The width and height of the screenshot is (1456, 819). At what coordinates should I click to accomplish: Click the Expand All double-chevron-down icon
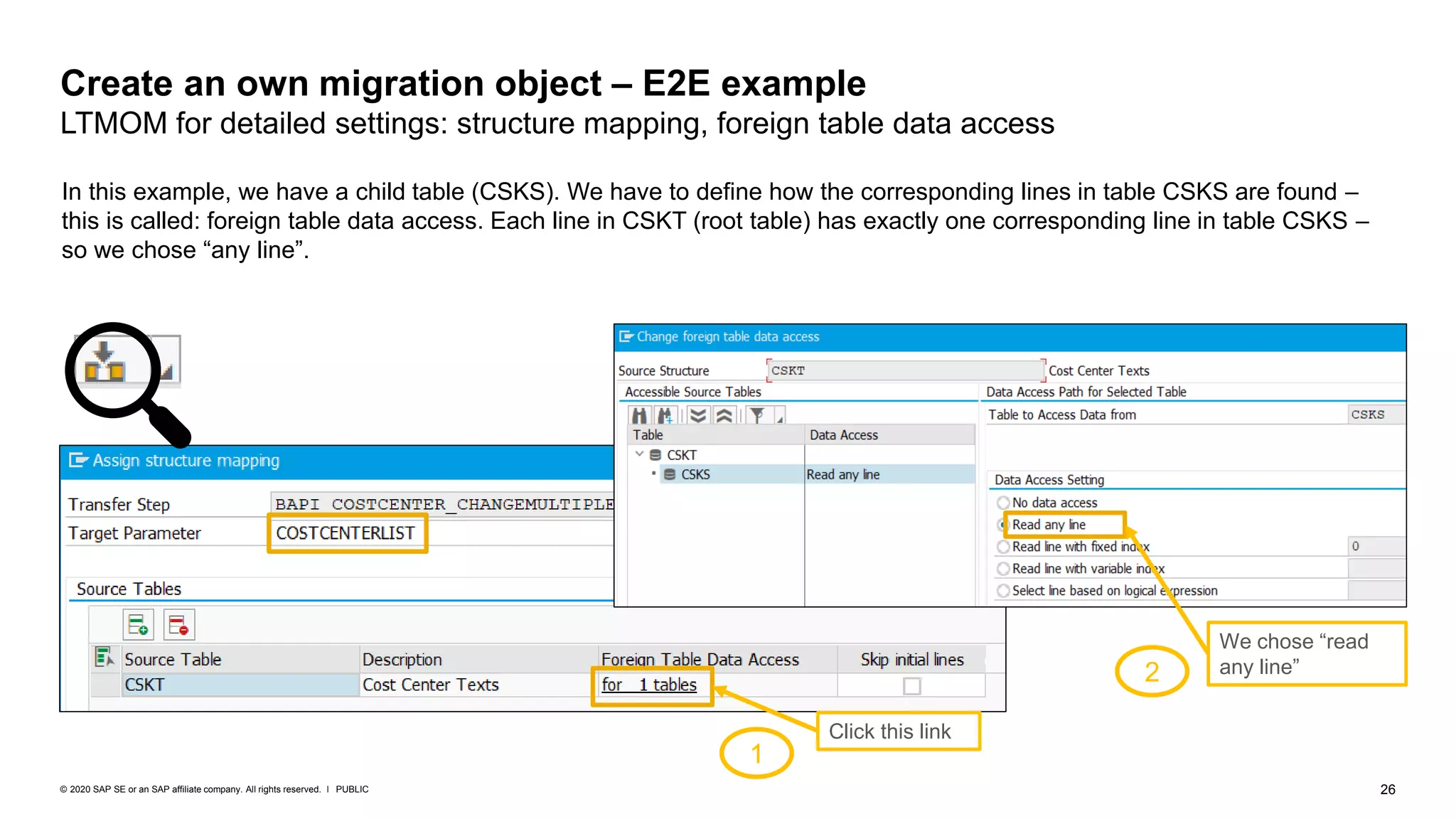[x=699, y=415]
